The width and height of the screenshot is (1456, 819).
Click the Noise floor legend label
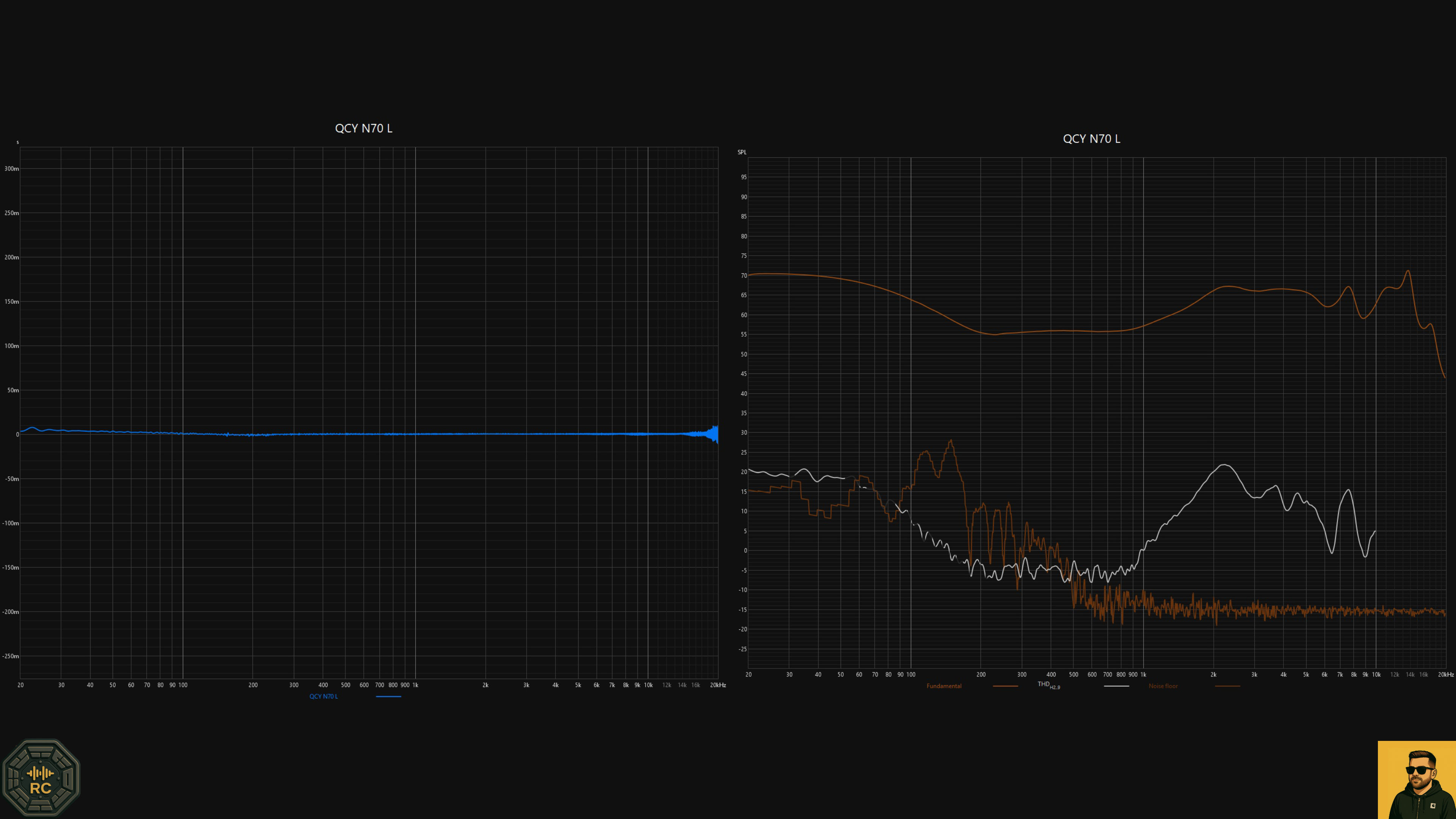(x=1163, y=686)
